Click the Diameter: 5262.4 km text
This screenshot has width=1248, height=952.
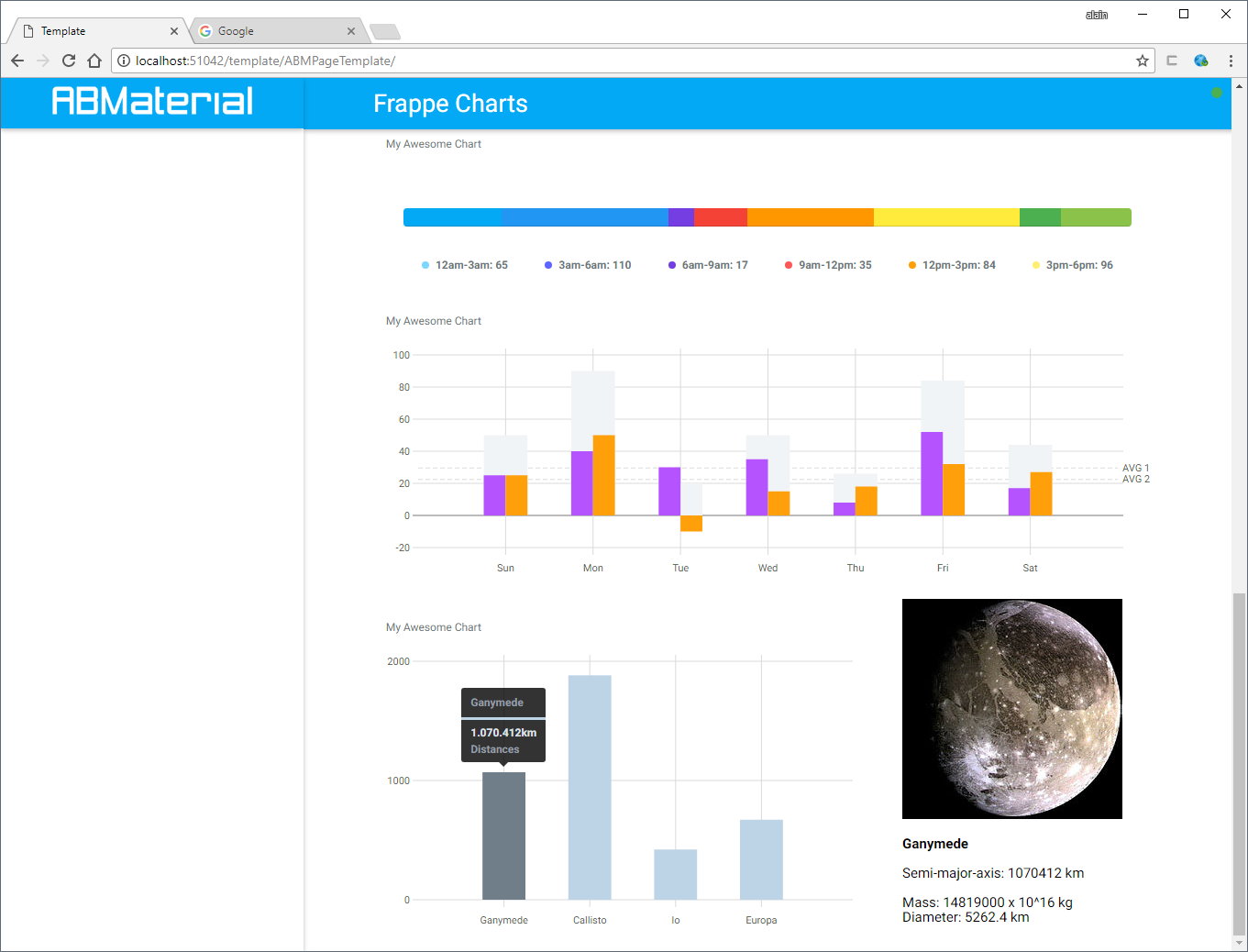pos(966,917)
